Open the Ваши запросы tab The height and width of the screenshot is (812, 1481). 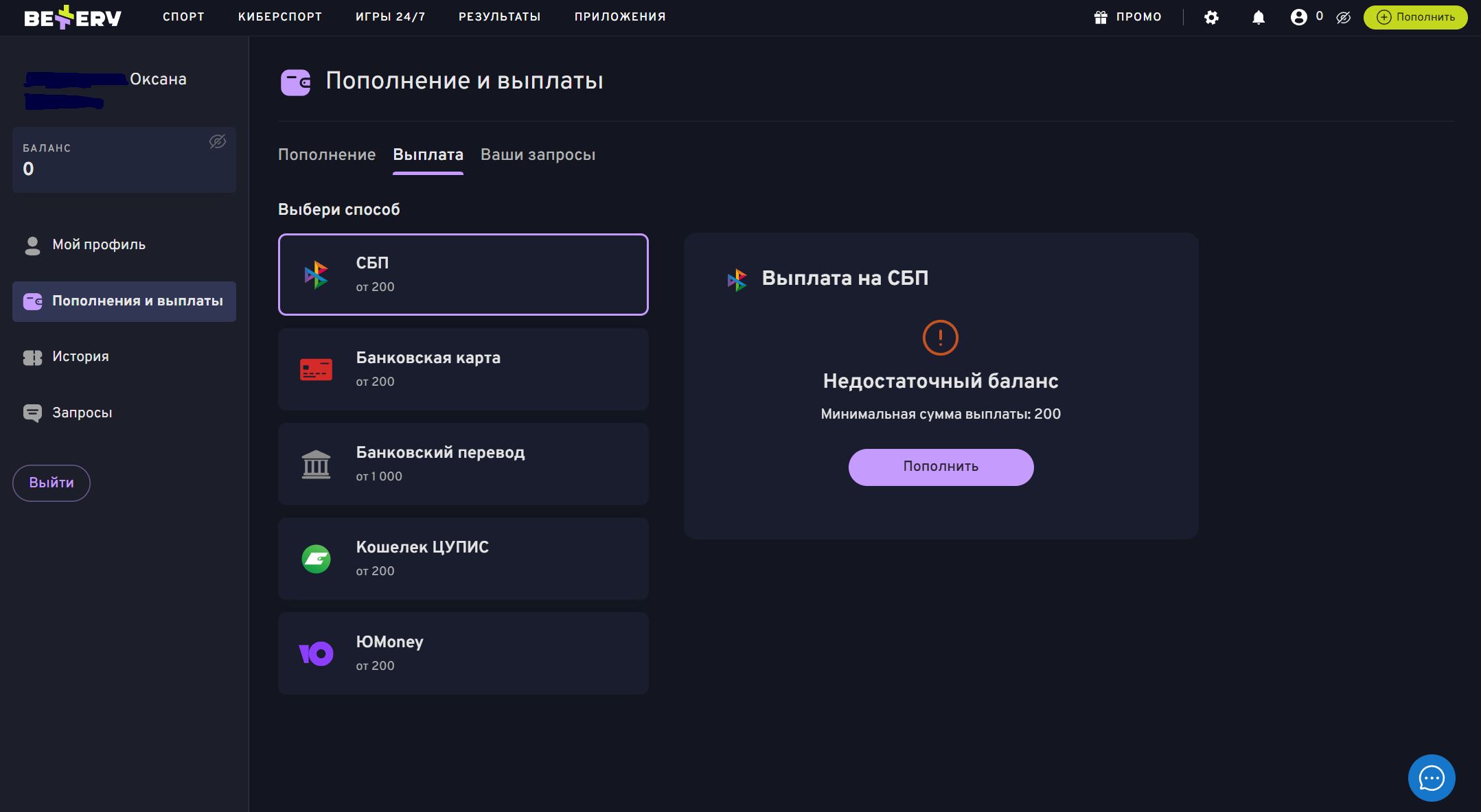click(538, 154)
